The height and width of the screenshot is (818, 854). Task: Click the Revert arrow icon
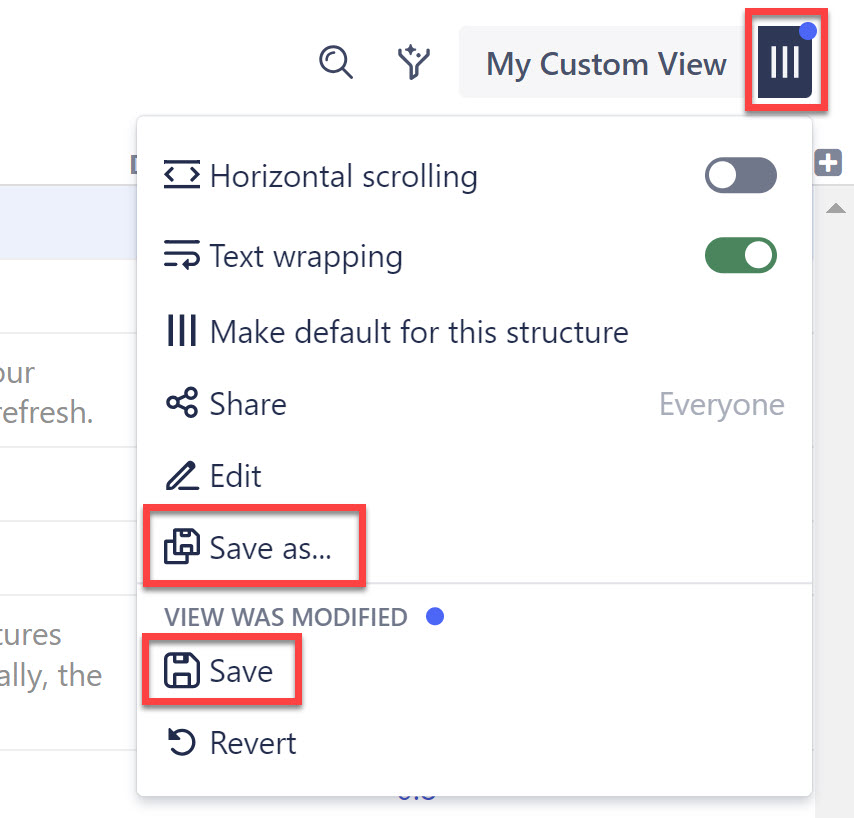pos(181,743)
